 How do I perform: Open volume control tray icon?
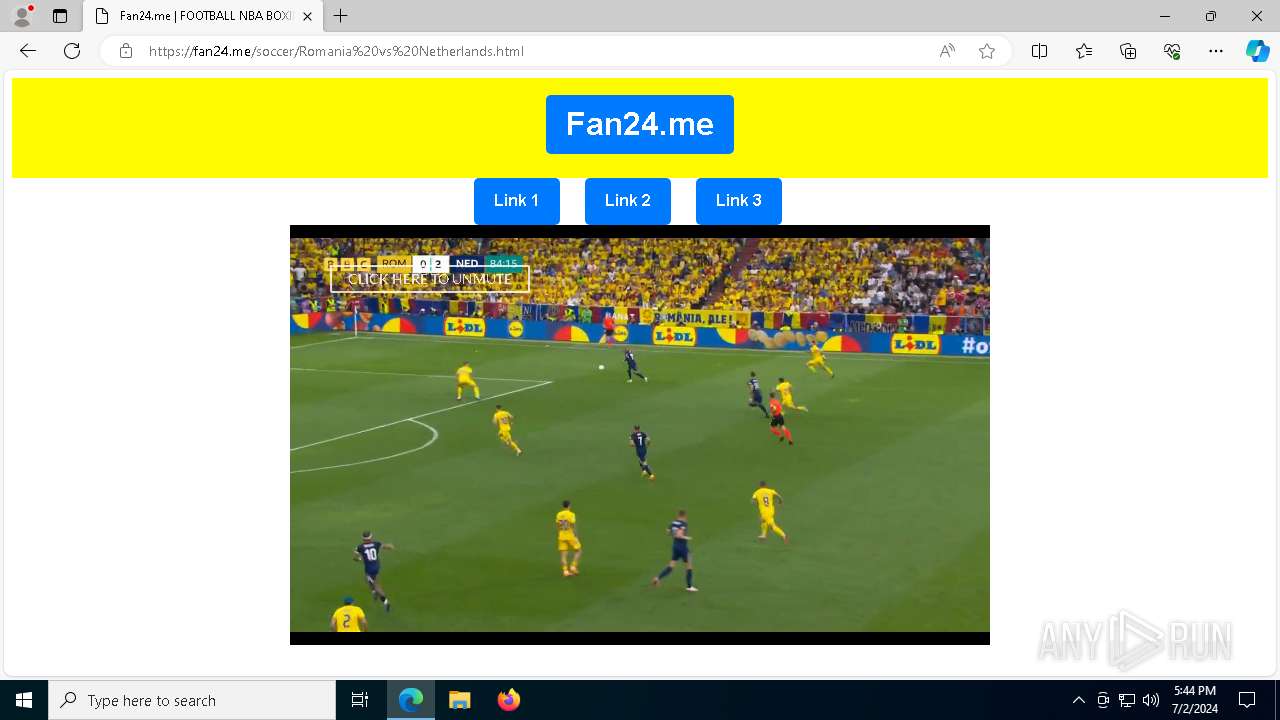[x=1151, y=700]
